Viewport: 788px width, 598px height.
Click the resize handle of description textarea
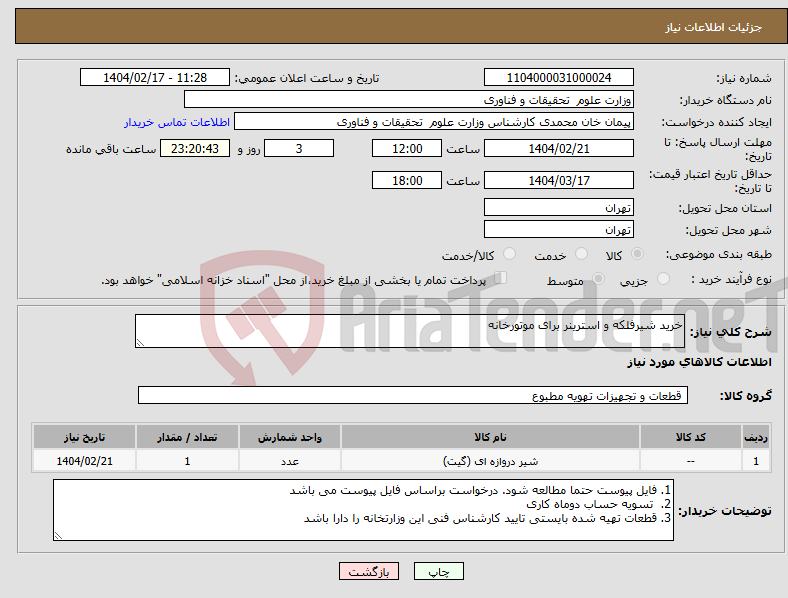140,343
